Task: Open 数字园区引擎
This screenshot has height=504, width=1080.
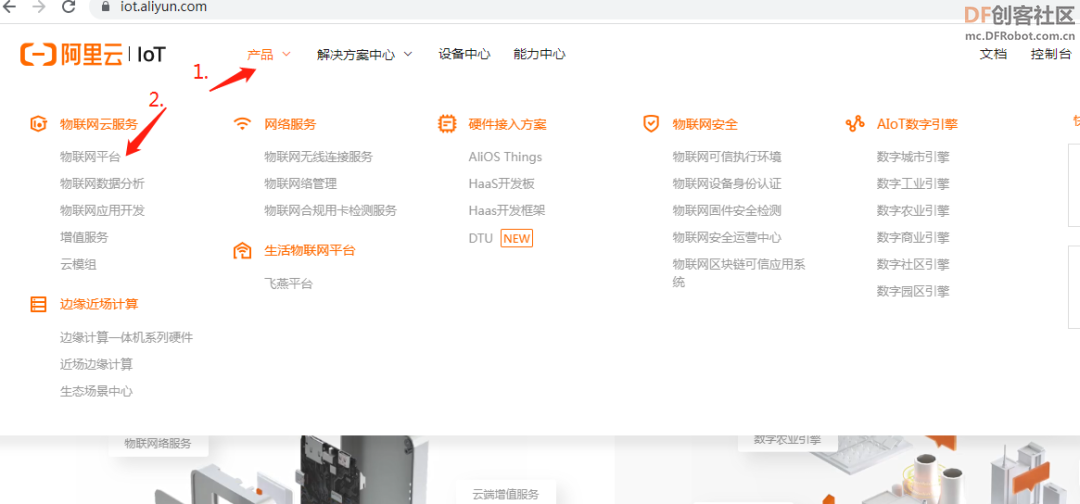Action: (913, 291)
